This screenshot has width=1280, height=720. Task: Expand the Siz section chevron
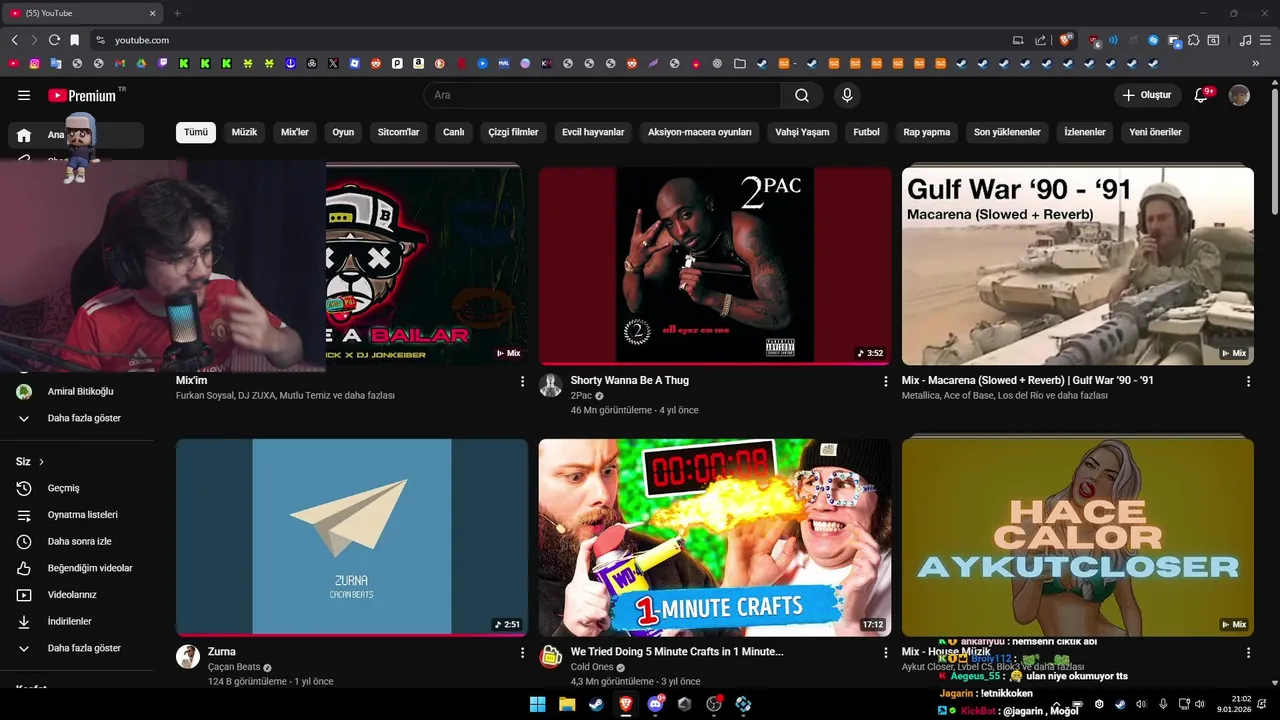pyautogui.click(x=41, y=462)
